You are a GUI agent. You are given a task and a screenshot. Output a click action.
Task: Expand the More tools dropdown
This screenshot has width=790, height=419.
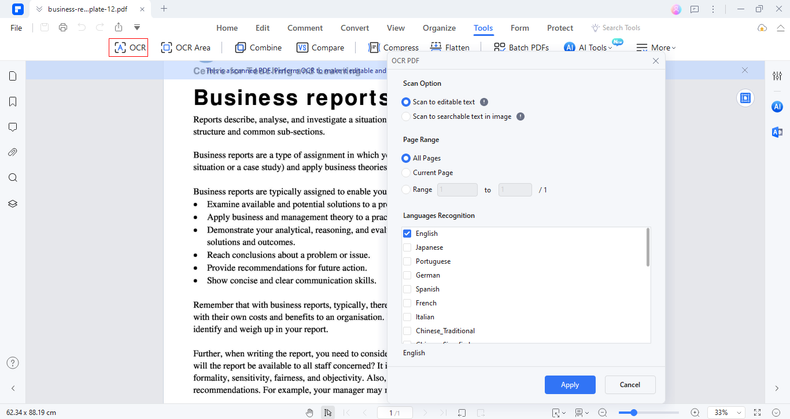656,47
